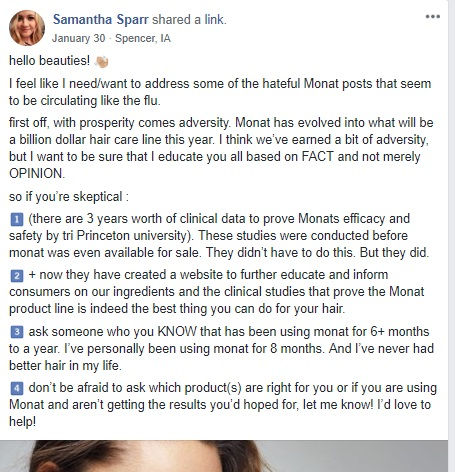Click the Spencer, IA location link

[x=143, y=38]
